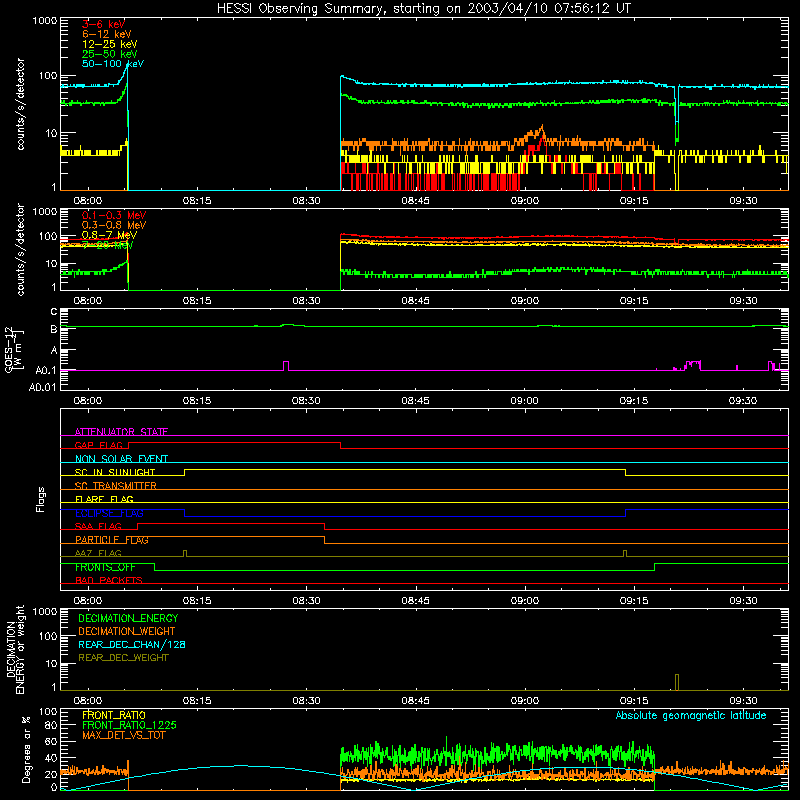Select the AAZ_FLAG label
This screenshot has height=800, width=800.
[x=98, y=554]
